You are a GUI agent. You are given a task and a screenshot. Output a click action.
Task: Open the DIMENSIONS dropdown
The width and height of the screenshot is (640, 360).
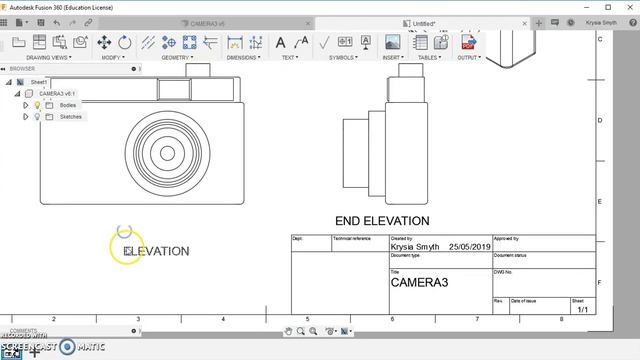[x=244, y=58]
